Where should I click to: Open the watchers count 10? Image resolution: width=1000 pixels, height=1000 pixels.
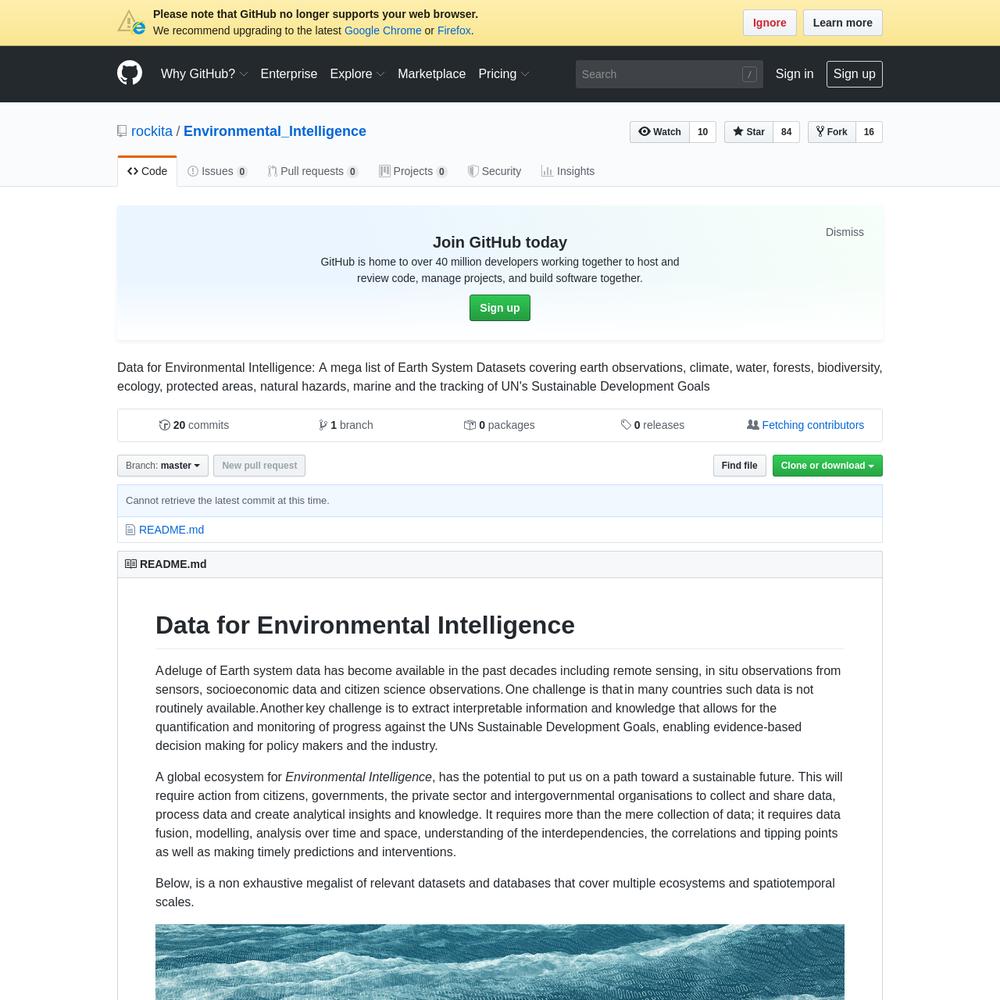pyautogui.click(x=703, y=132)
